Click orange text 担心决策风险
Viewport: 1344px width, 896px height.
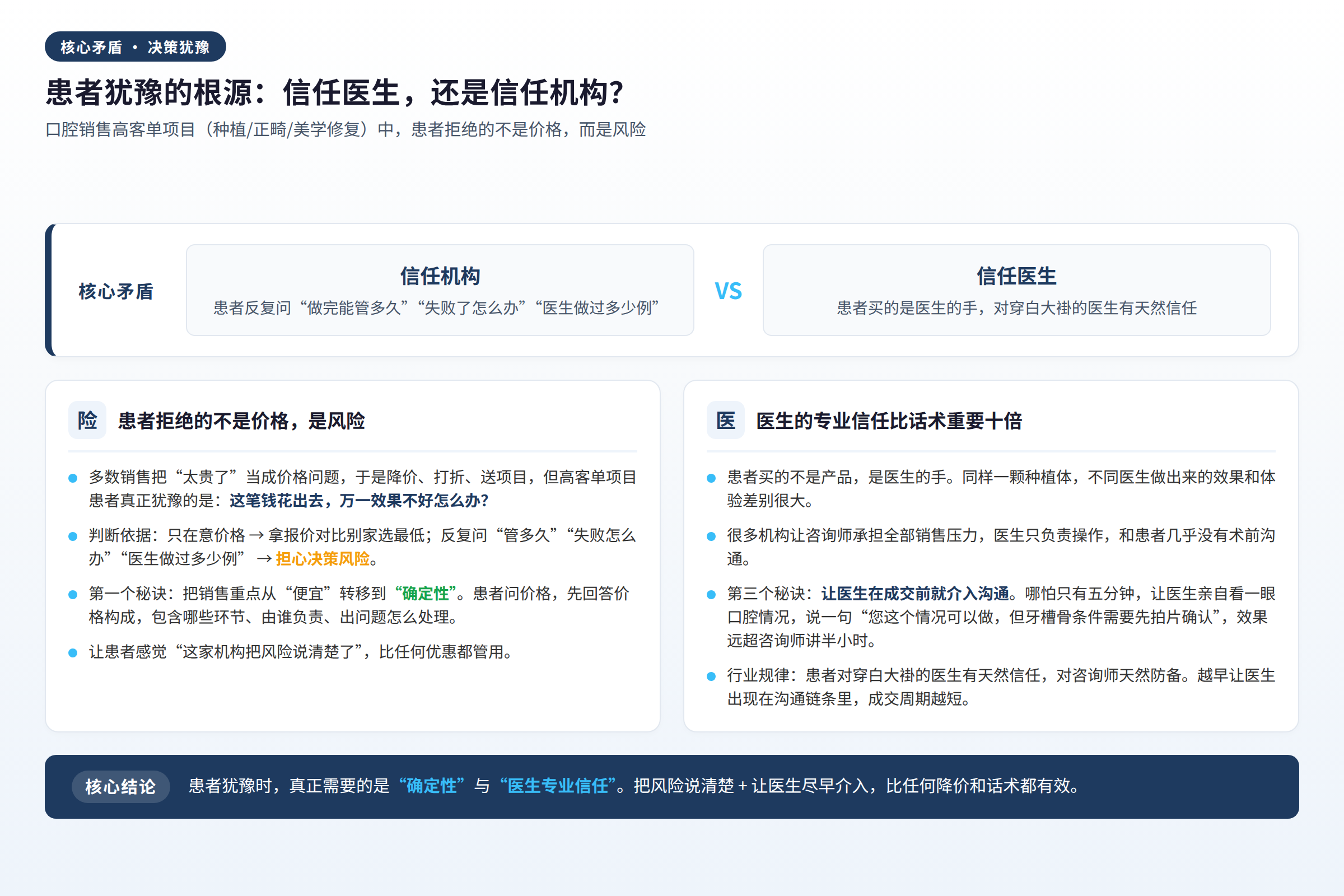[x=323, y=558]
